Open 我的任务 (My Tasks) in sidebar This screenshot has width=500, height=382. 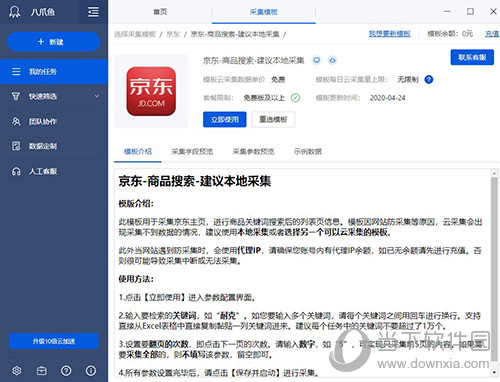pos(54,71)
